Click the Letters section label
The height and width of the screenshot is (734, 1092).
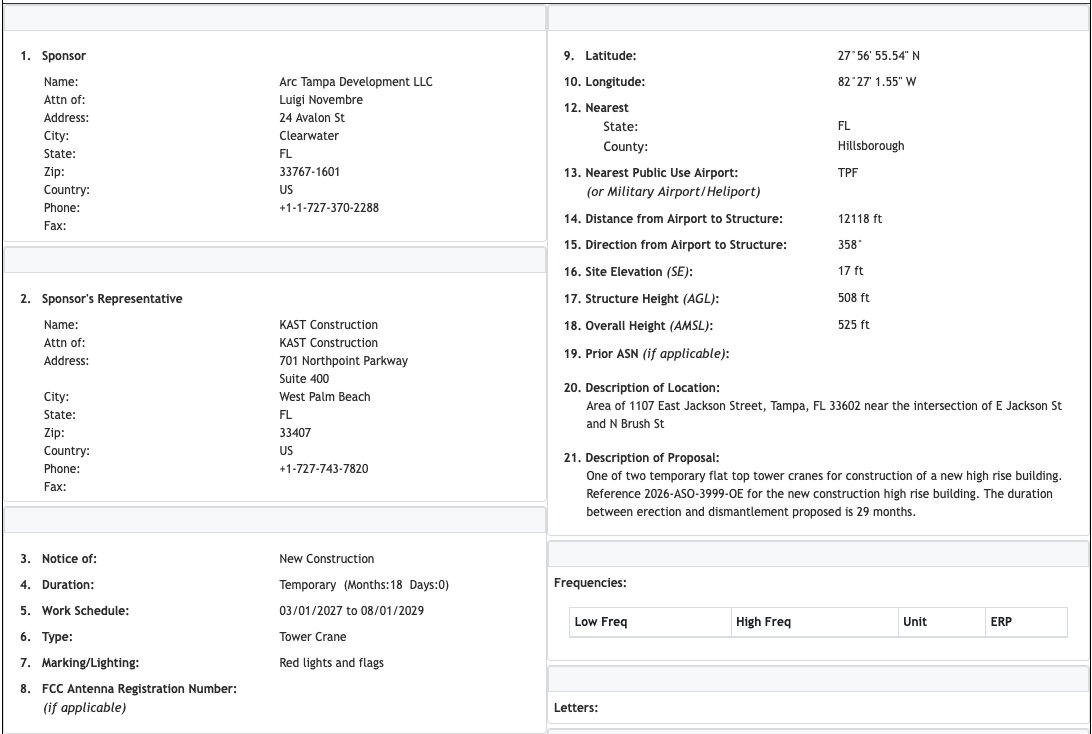coord(575,708)
